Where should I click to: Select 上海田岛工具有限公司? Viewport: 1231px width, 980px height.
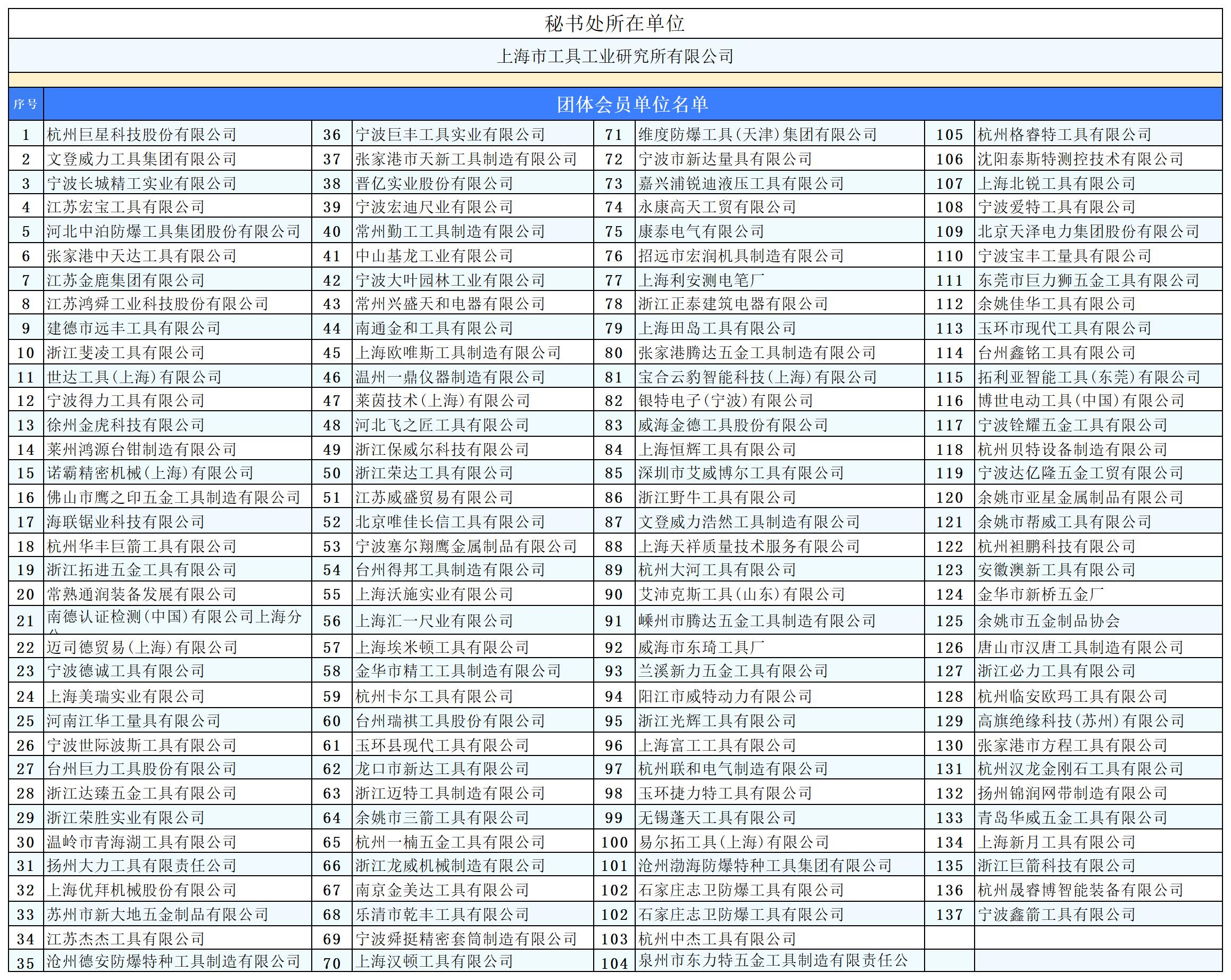717,328
